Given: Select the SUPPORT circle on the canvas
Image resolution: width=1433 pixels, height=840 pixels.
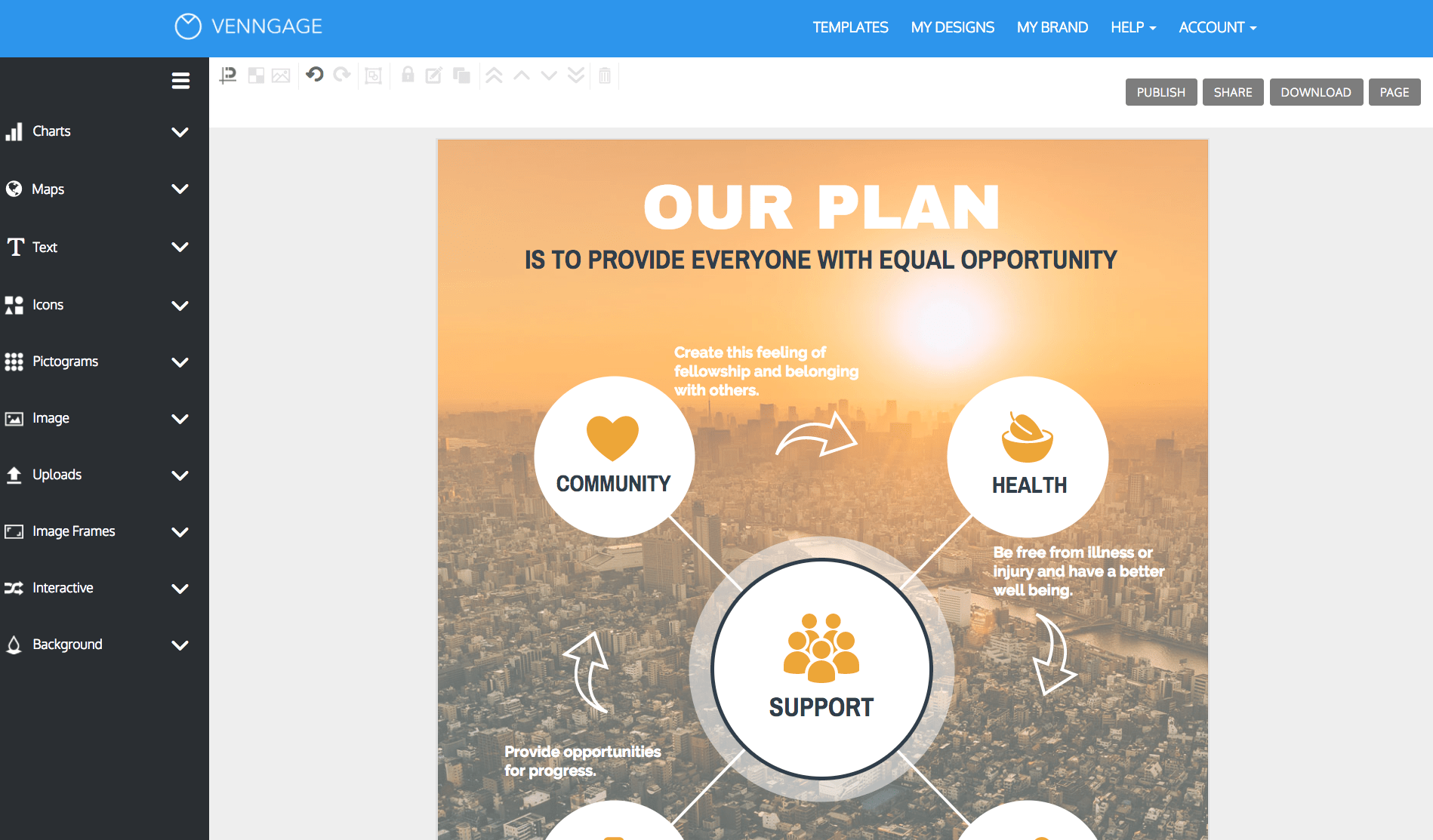Looking at the screenshot, I should [821, 669].
